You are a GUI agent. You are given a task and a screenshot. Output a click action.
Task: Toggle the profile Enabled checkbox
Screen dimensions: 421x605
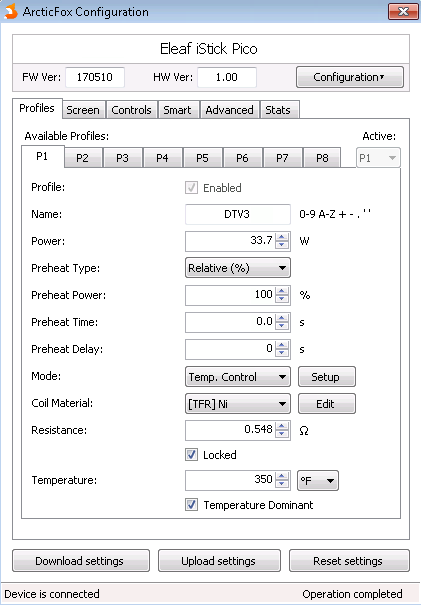pos(191,188)
